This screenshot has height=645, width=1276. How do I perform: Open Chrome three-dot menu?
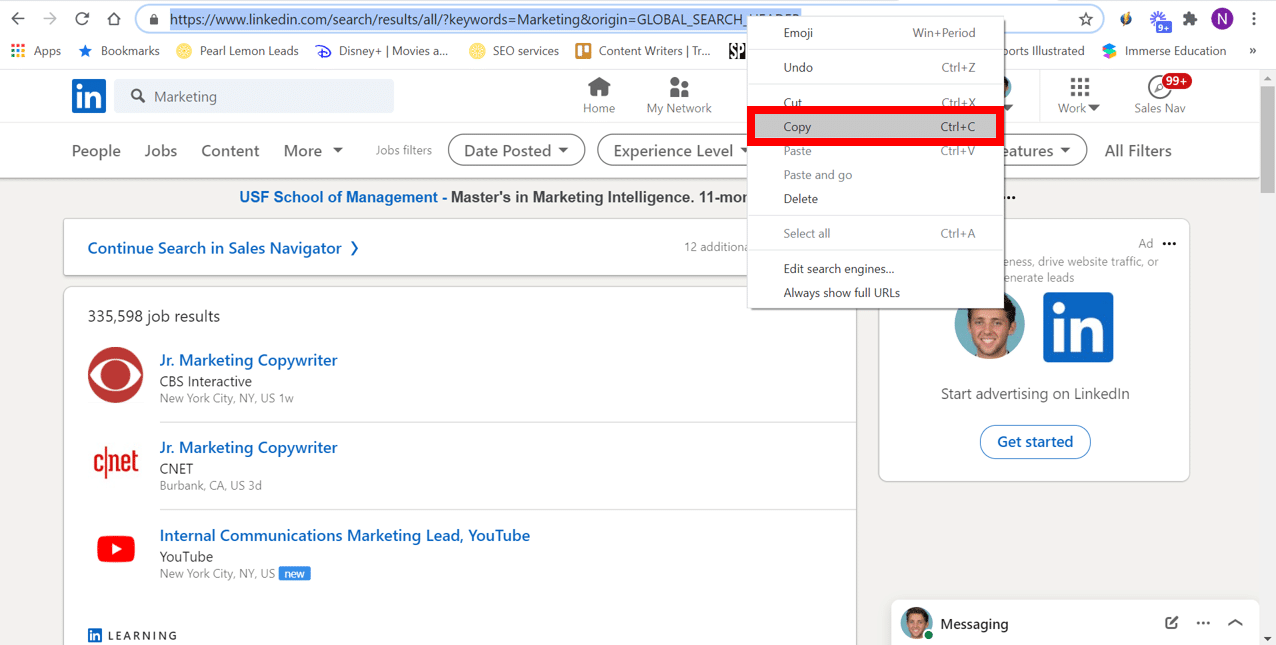click(1254, 19)
